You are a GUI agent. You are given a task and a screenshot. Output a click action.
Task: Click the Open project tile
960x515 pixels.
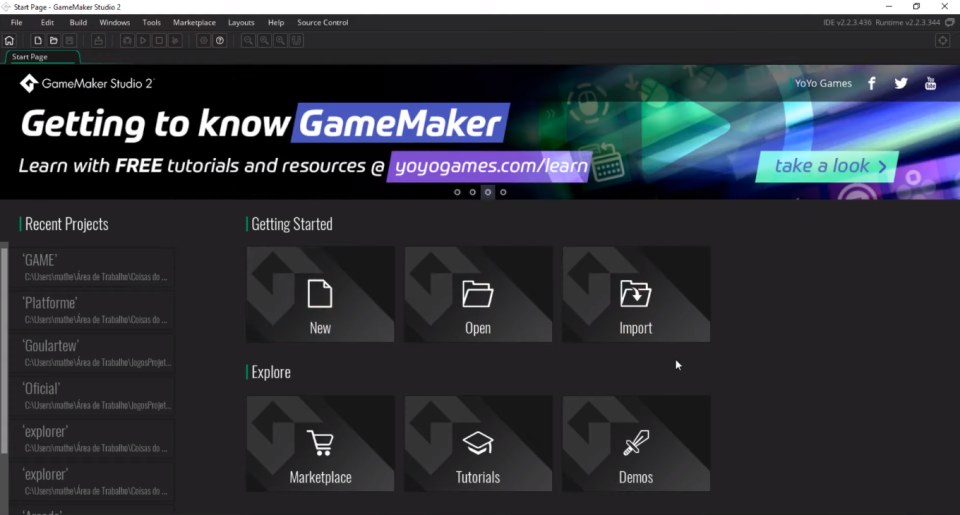click(x=478, y=294)
